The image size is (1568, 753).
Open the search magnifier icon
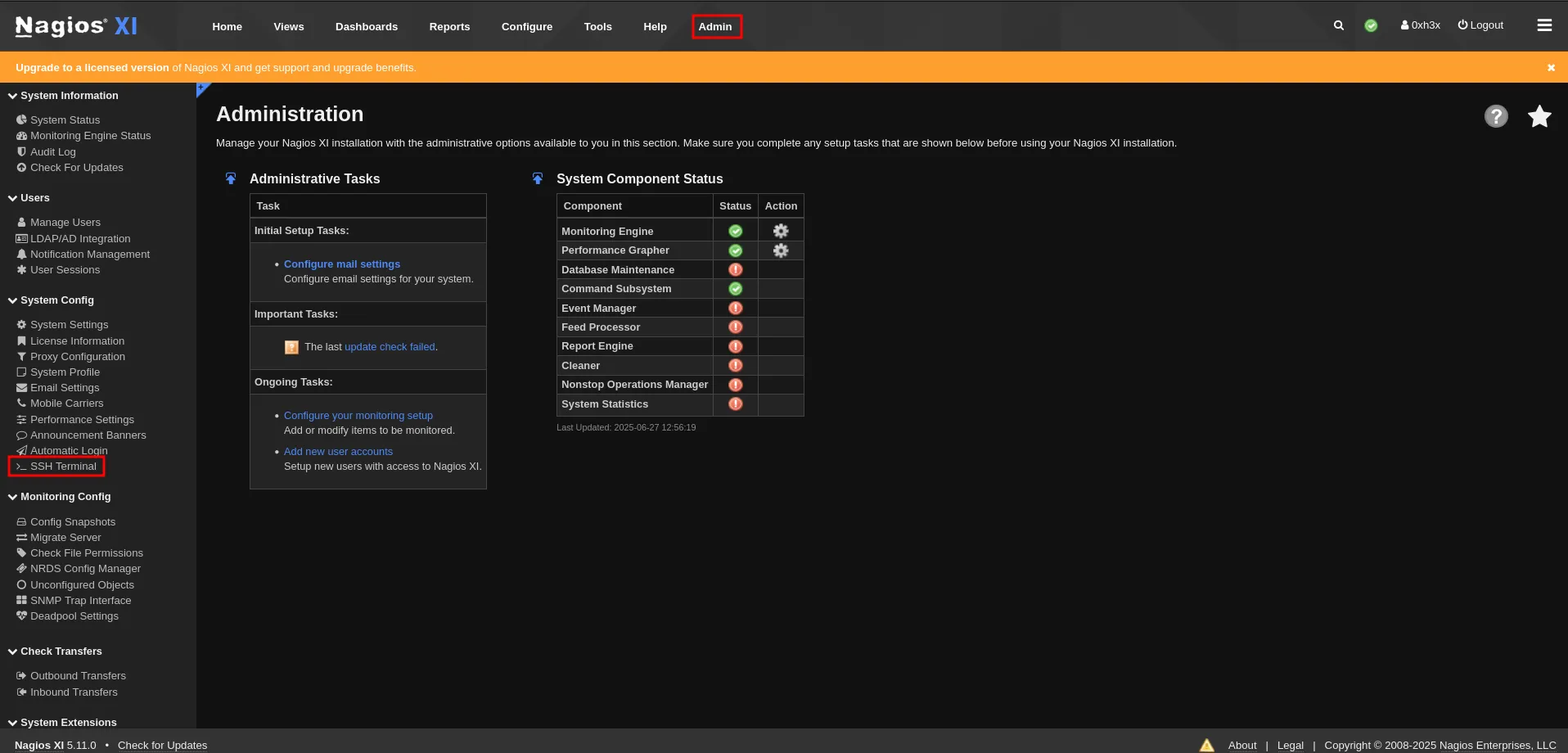(x=1339, y=25)
